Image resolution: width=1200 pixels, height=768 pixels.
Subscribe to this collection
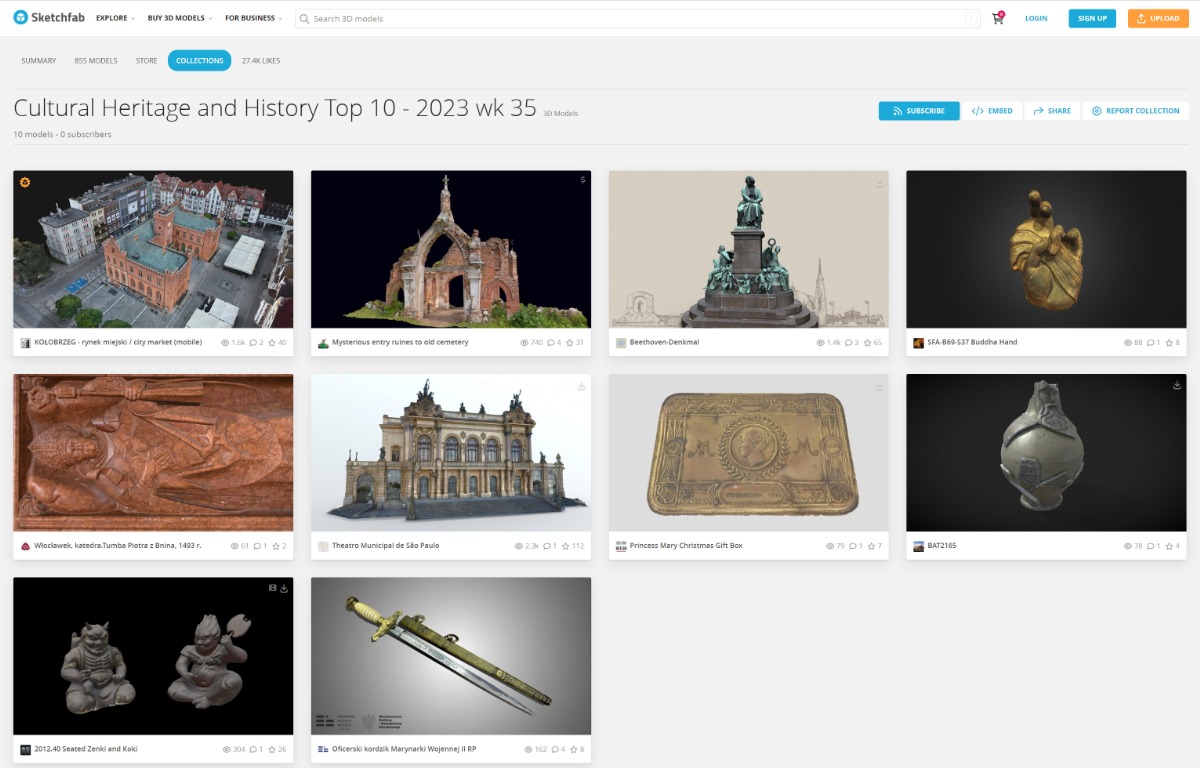(918, 111)
